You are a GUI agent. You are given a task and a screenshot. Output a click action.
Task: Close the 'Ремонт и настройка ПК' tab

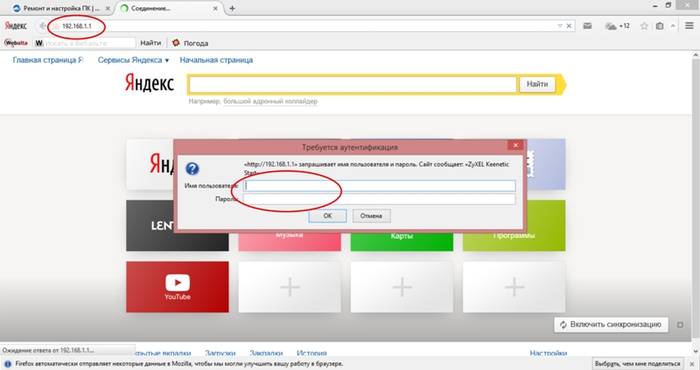tap(108, 8)
